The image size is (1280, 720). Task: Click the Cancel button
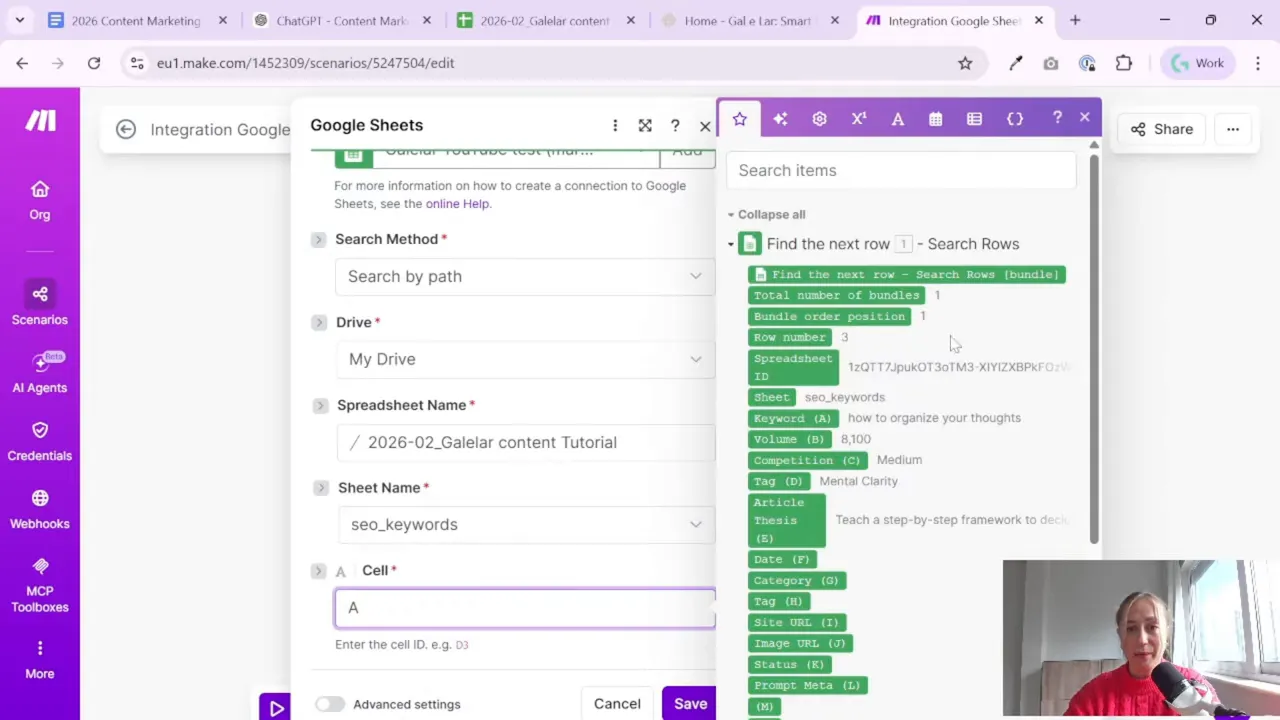coord(617,703)
